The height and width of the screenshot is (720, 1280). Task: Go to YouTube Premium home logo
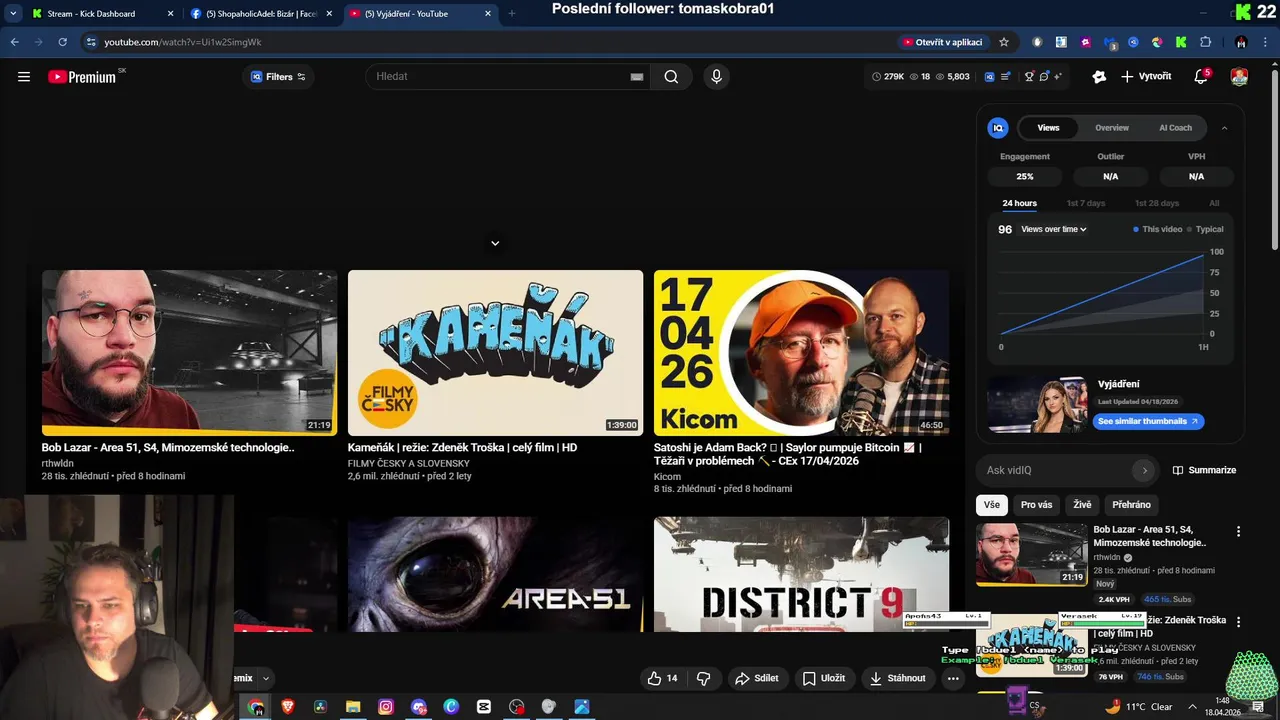82,76
